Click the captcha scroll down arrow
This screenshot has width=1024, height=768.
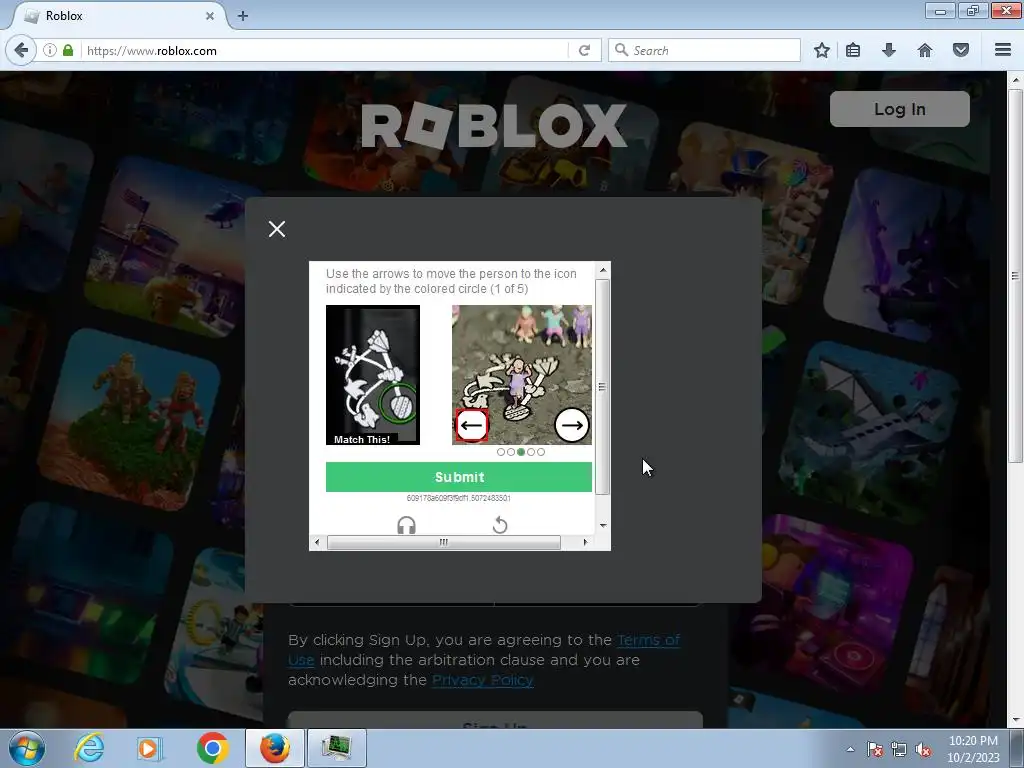coord(603,525)
